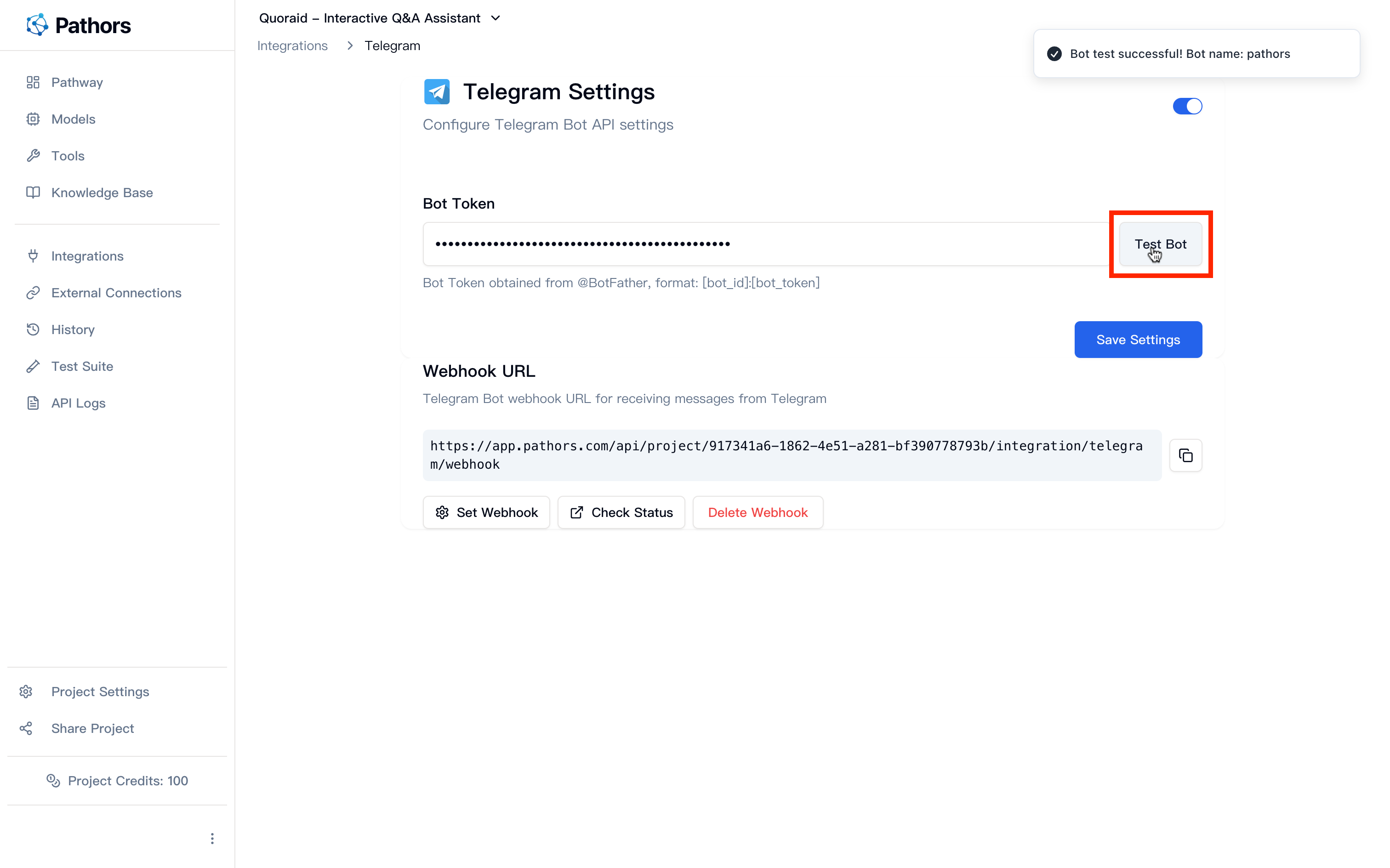This screenshot has width=1390, height=868.
Task: Copy the webhook URL
Action: click(x=1185, y=455)
